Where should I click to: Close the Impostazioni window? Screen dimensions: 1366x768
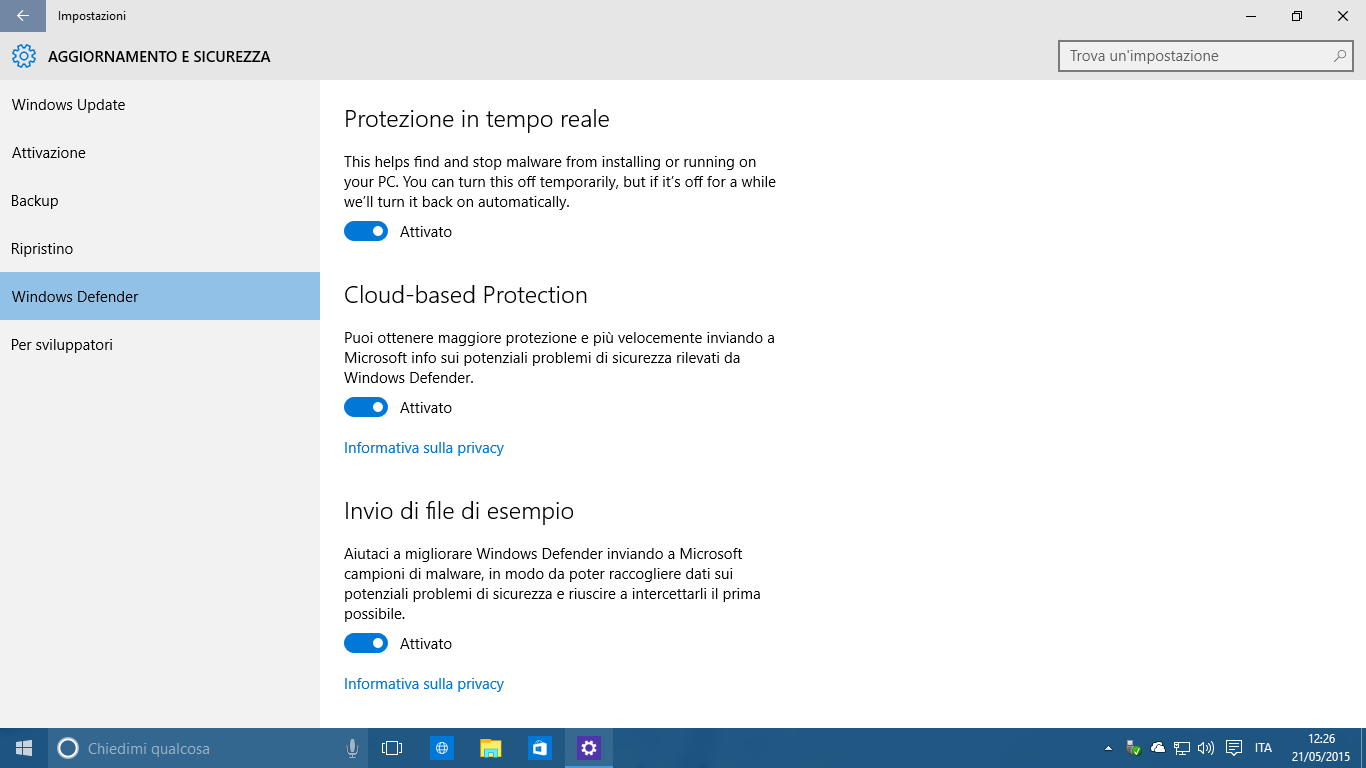tap(1343, 16)
